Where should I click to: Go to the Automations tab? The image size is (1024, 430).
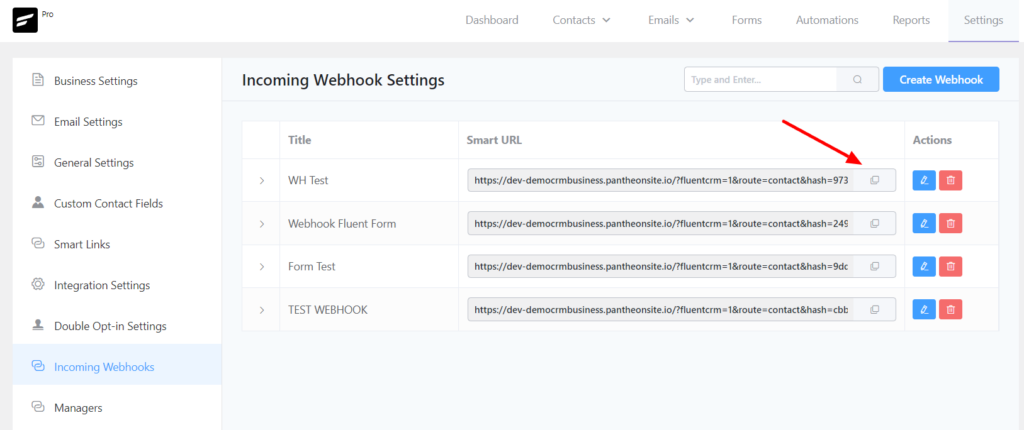[x=826, y=20]
